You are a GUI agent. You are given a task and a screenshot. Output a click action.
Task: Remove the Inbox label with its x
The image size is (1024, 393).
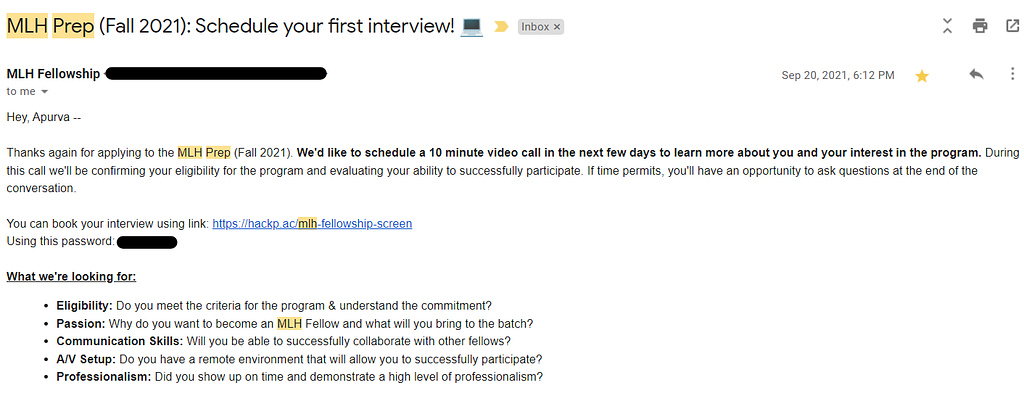click(x=557, y=27)
